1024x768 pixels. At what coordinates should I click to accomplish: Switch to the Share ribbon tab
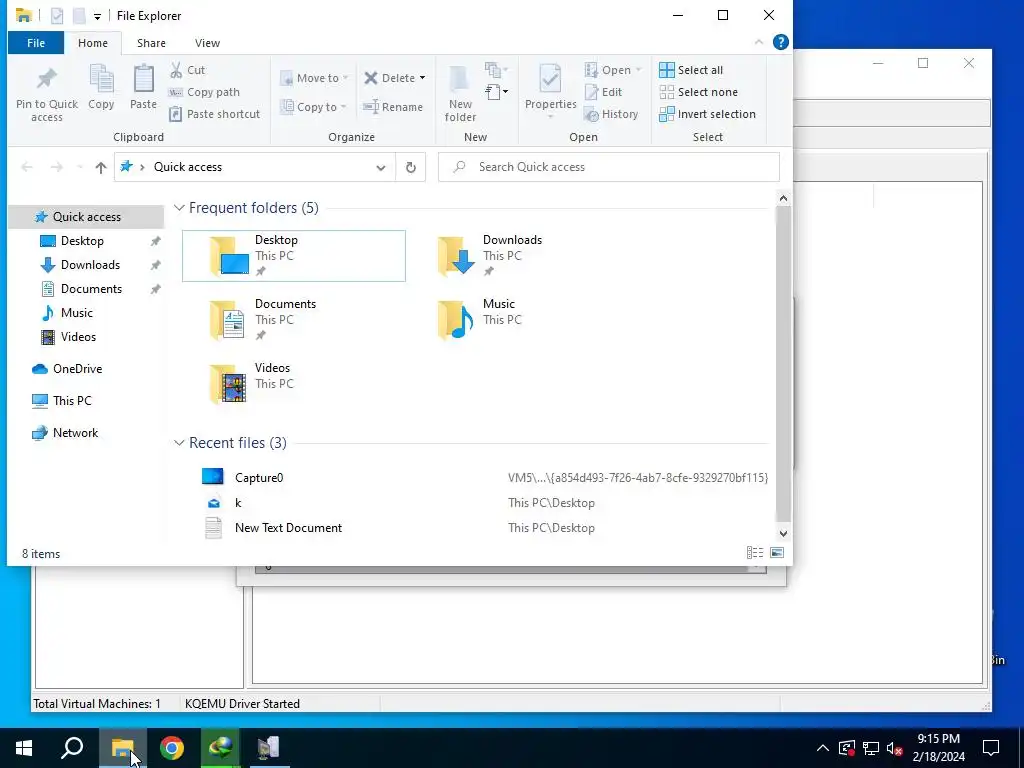[151, 43]
